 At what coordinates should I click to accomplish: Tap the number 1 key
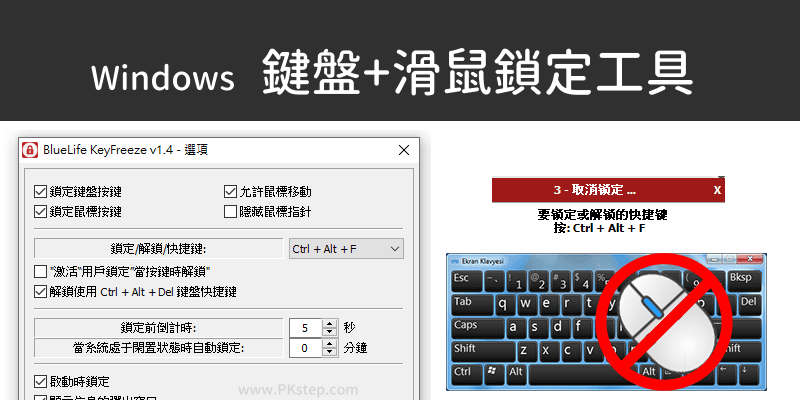[516, 281]
